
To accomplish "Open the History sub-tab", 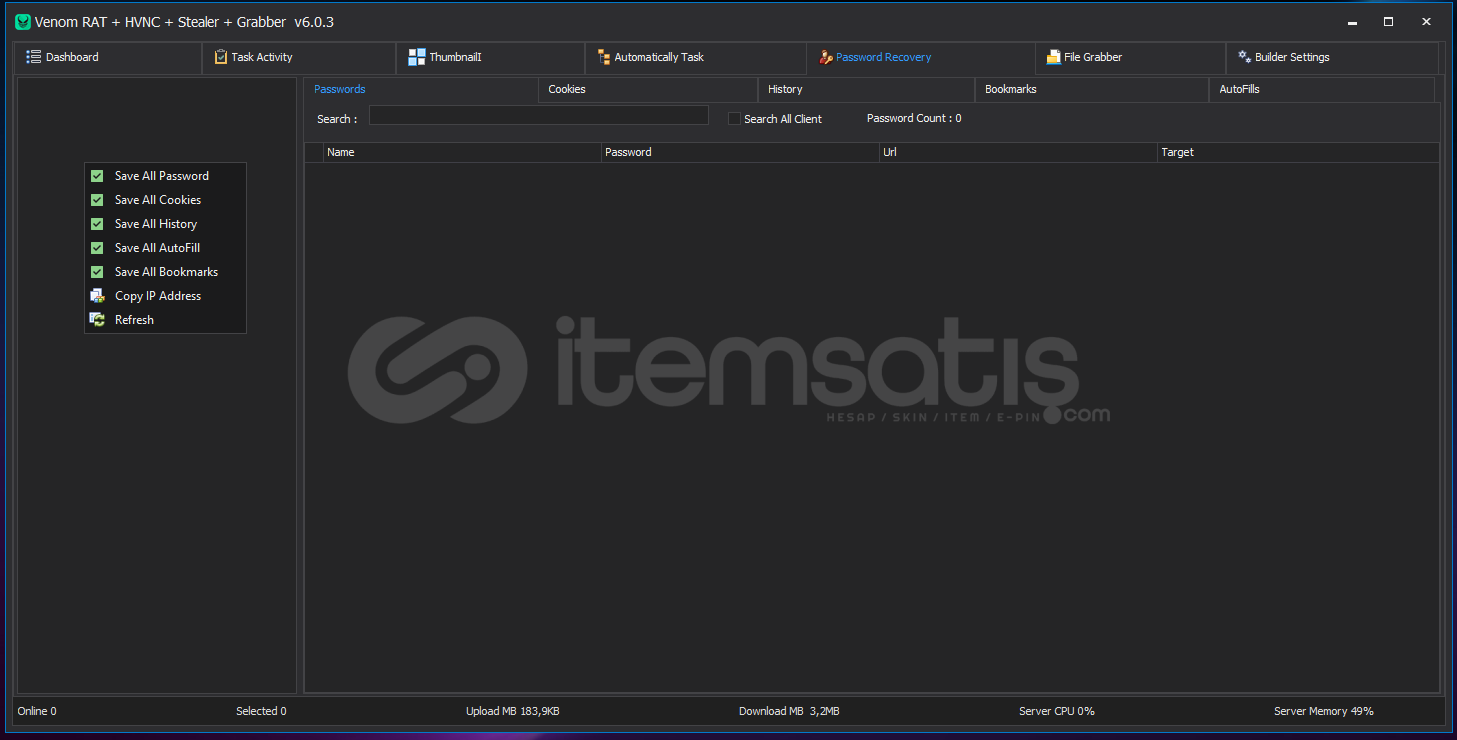I will click(866, 90).
